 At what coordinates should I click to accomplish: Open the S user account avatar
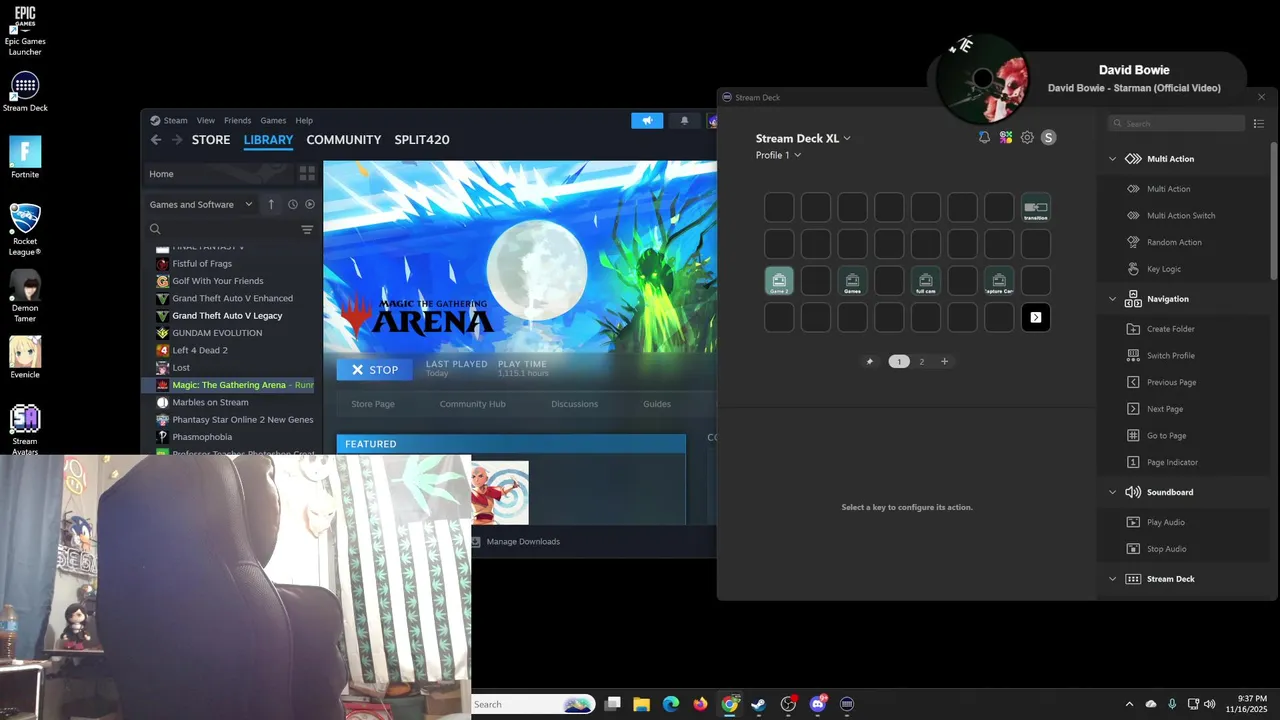click(1048, 138)
